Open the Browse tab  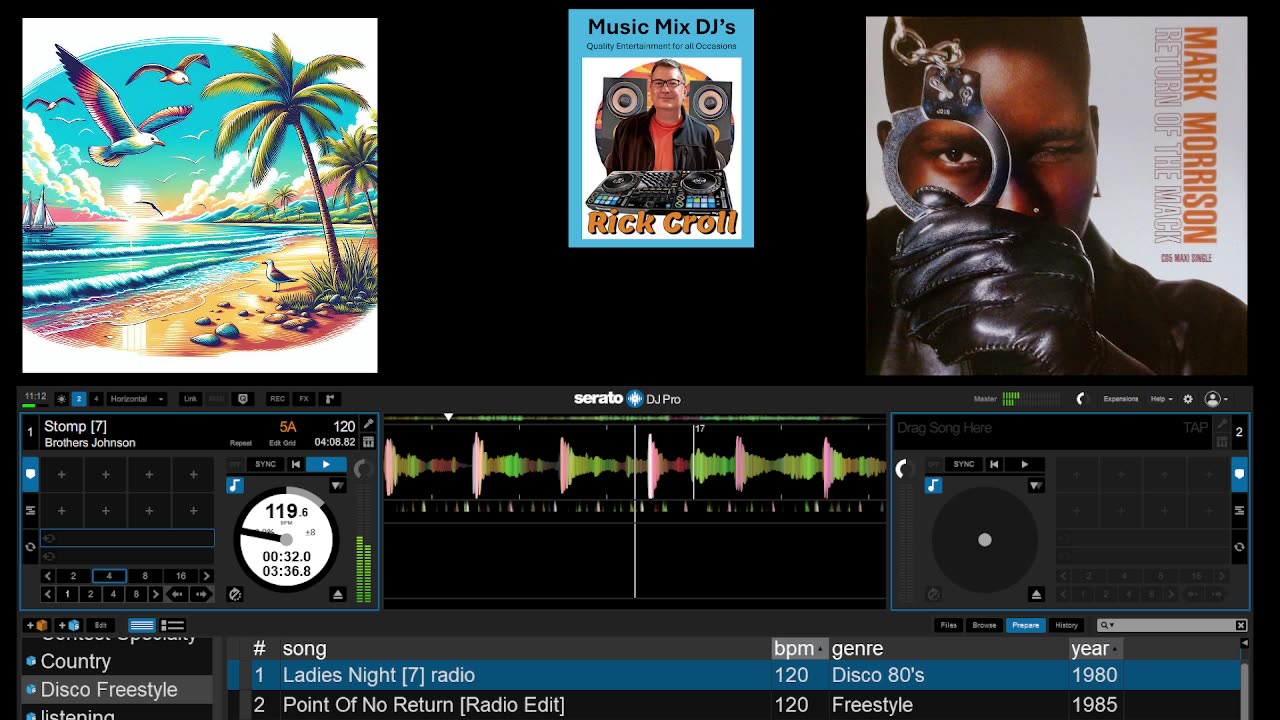985,625
